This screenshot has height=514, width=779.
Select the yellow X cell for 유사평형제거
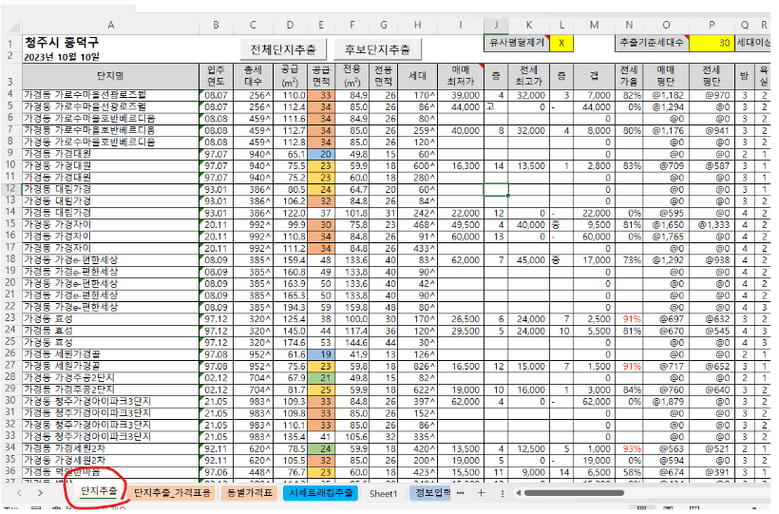(x=561, y=43)
